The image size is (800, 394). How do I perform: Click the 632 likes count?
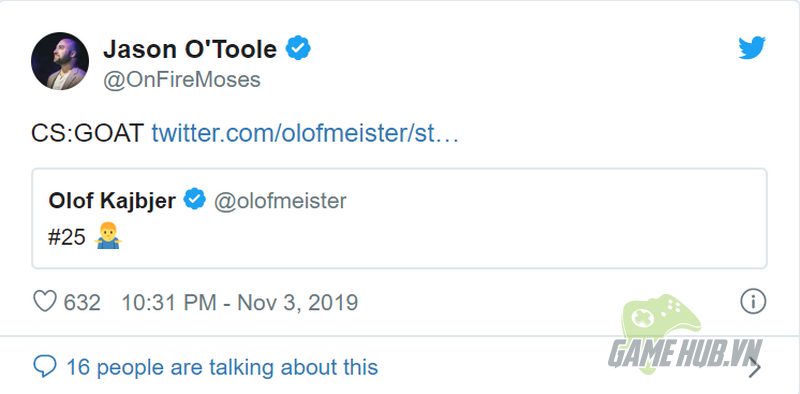82,302
